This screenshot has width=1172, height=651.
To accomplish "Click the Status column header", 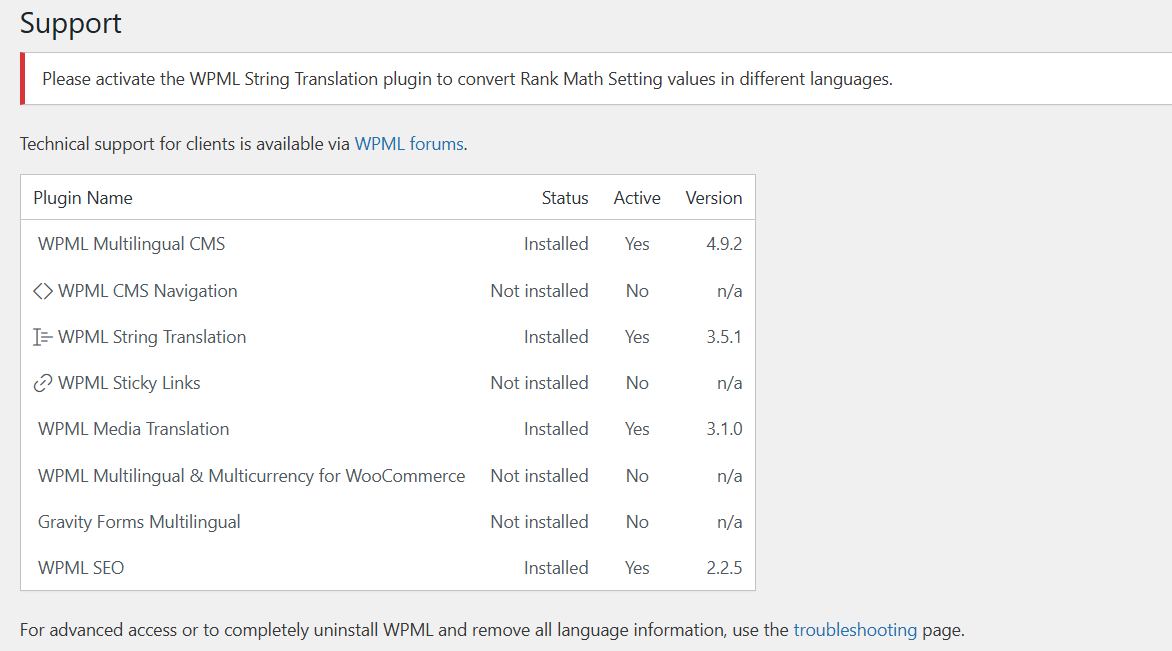I will click(565, 198).
